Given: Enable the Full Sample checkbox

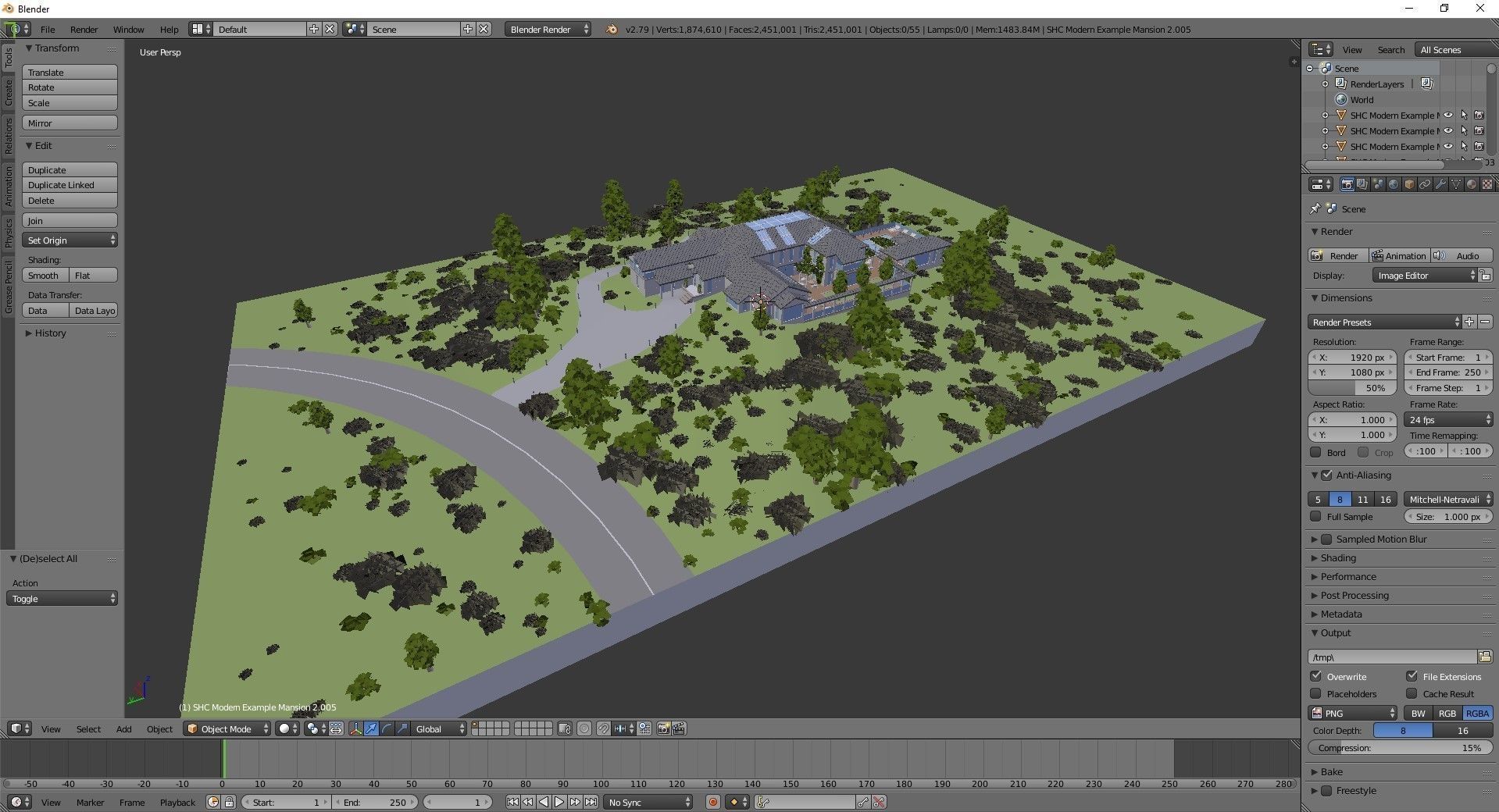Looking at the screenshot, I should 1315,516.
